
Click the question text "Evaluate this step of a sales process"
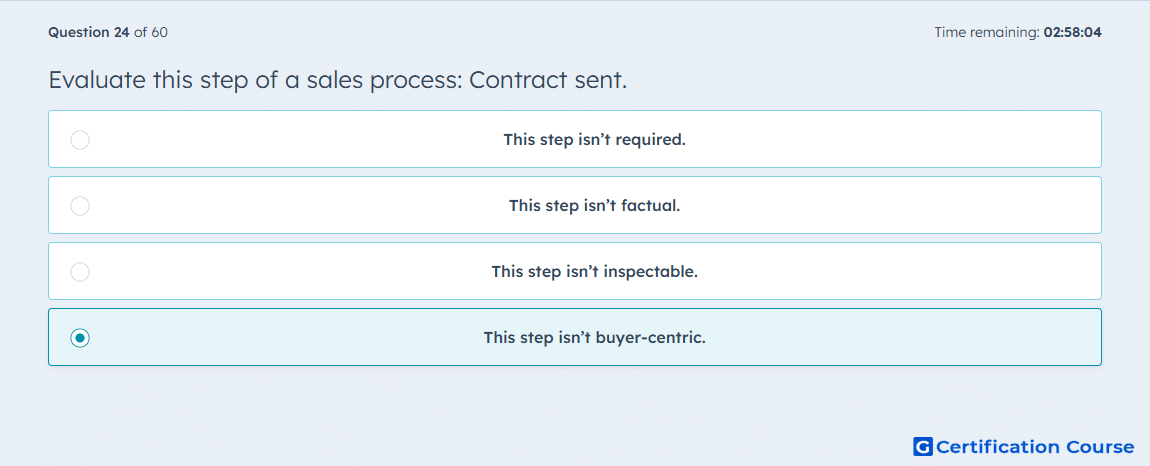click(x=255, y=81)
